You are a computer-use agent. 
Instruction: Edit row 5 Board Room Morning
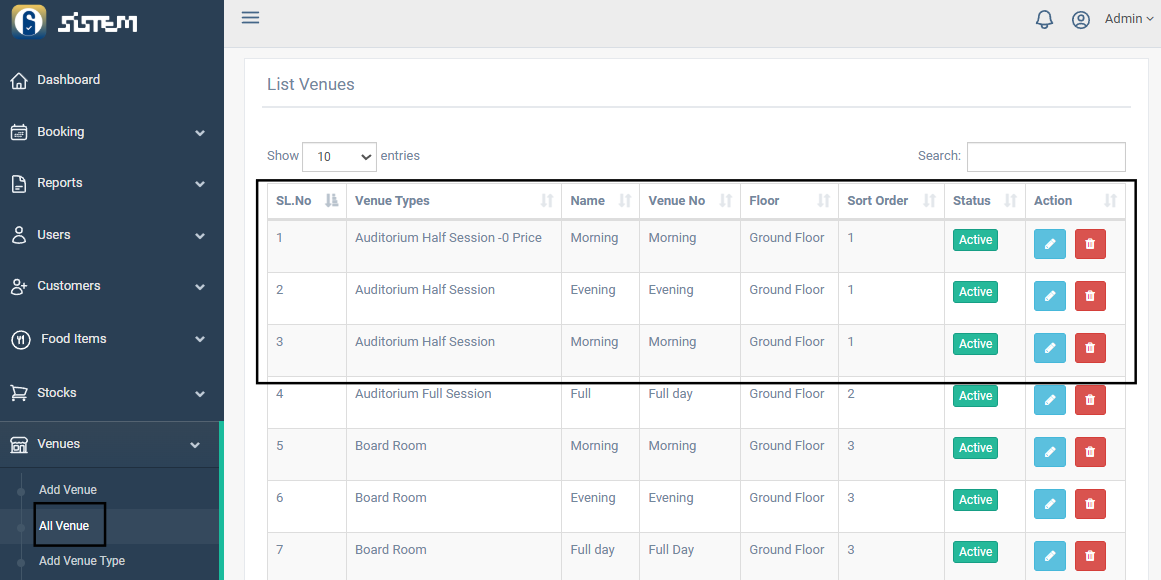(x=1050, y=452)
